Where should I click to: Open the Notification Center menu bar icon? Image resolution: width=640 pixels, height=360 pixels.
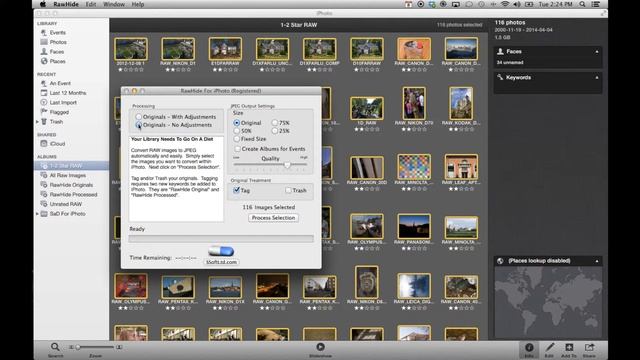596,4
